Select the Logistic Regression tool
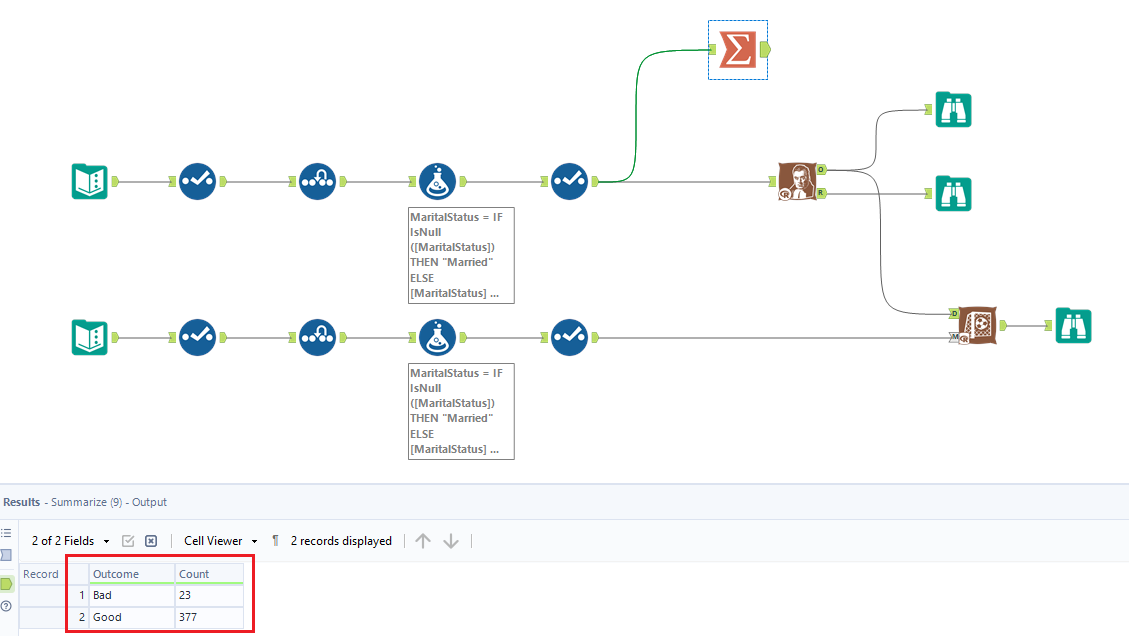Viewport: 1129px width, 636px height. pos(800,181)
